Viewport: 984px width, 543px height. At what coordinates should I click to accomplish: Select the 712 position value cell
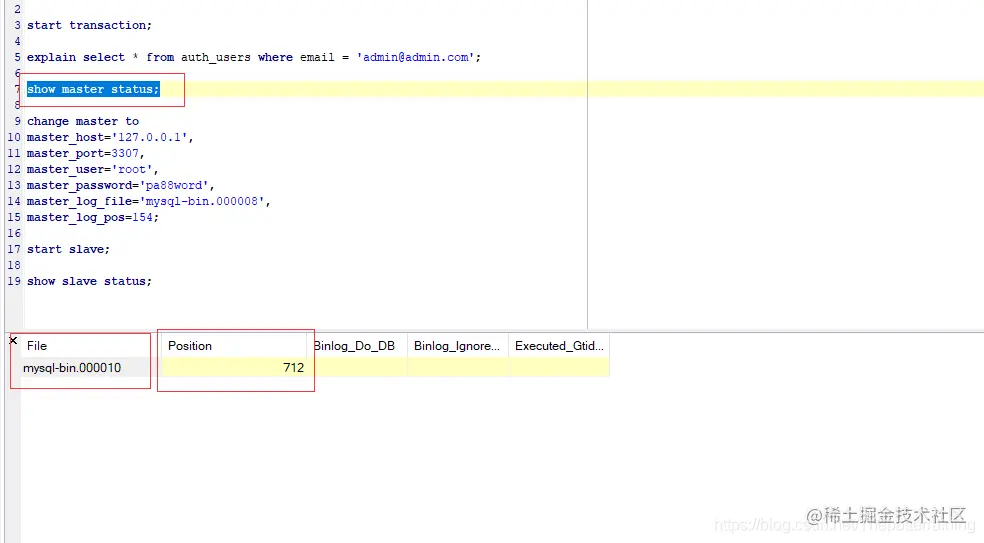235,368
